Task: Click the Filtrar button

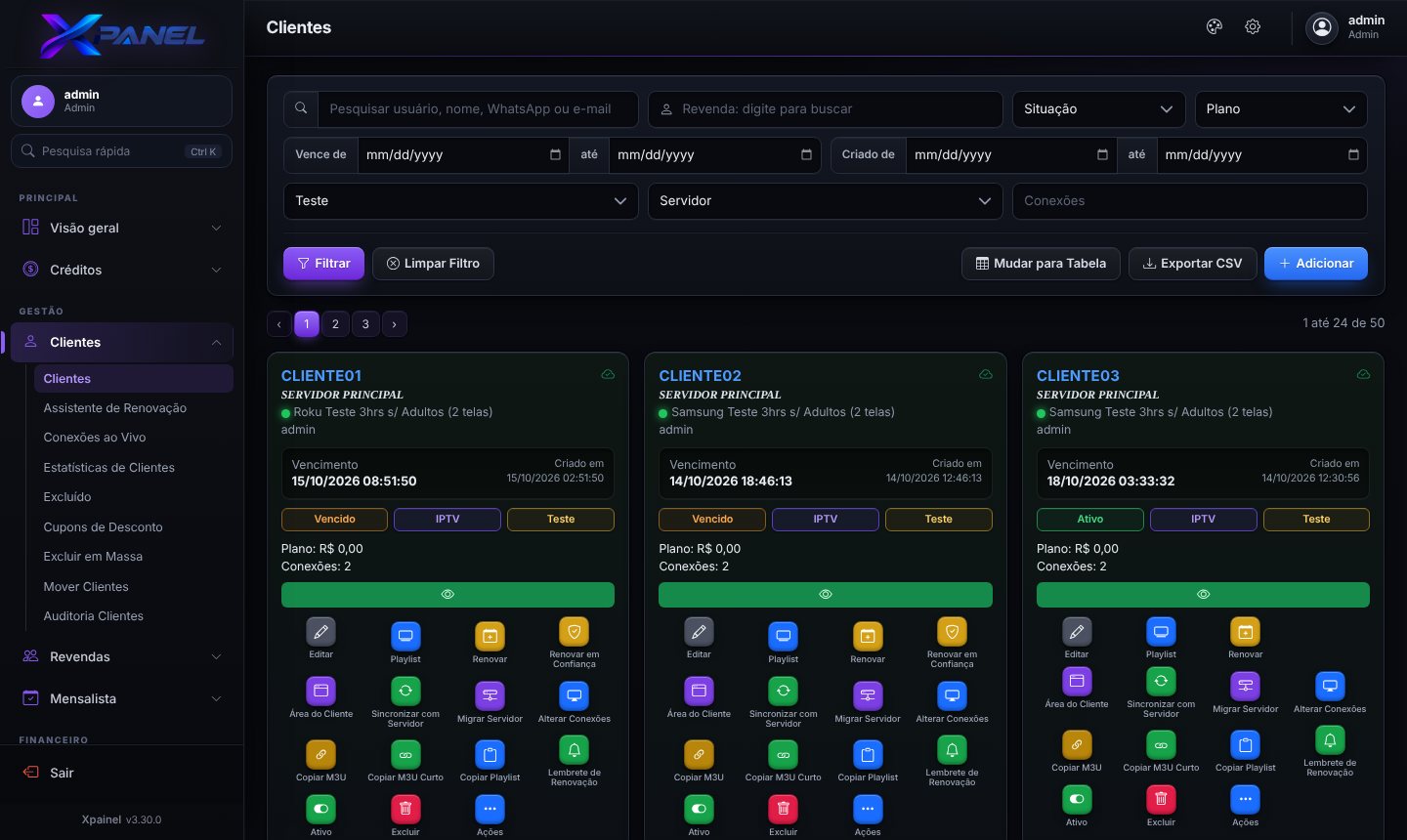Action: [x=324, y=264]
